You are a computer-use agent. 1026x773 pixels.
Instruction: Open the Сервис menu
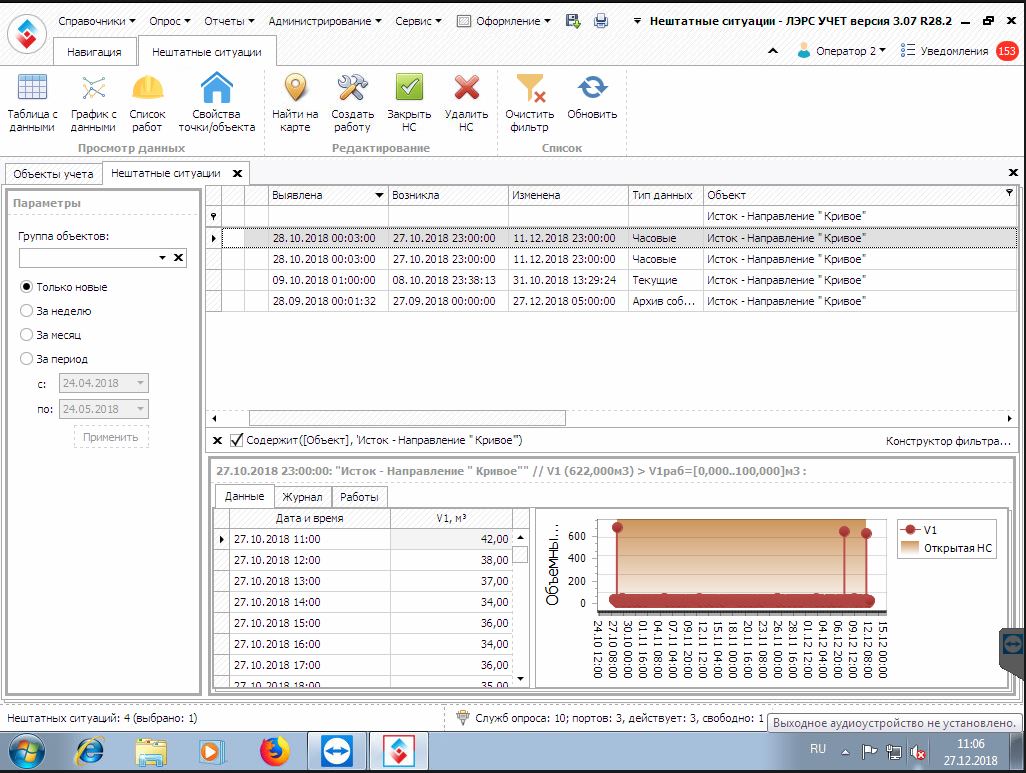click(418, 21)
